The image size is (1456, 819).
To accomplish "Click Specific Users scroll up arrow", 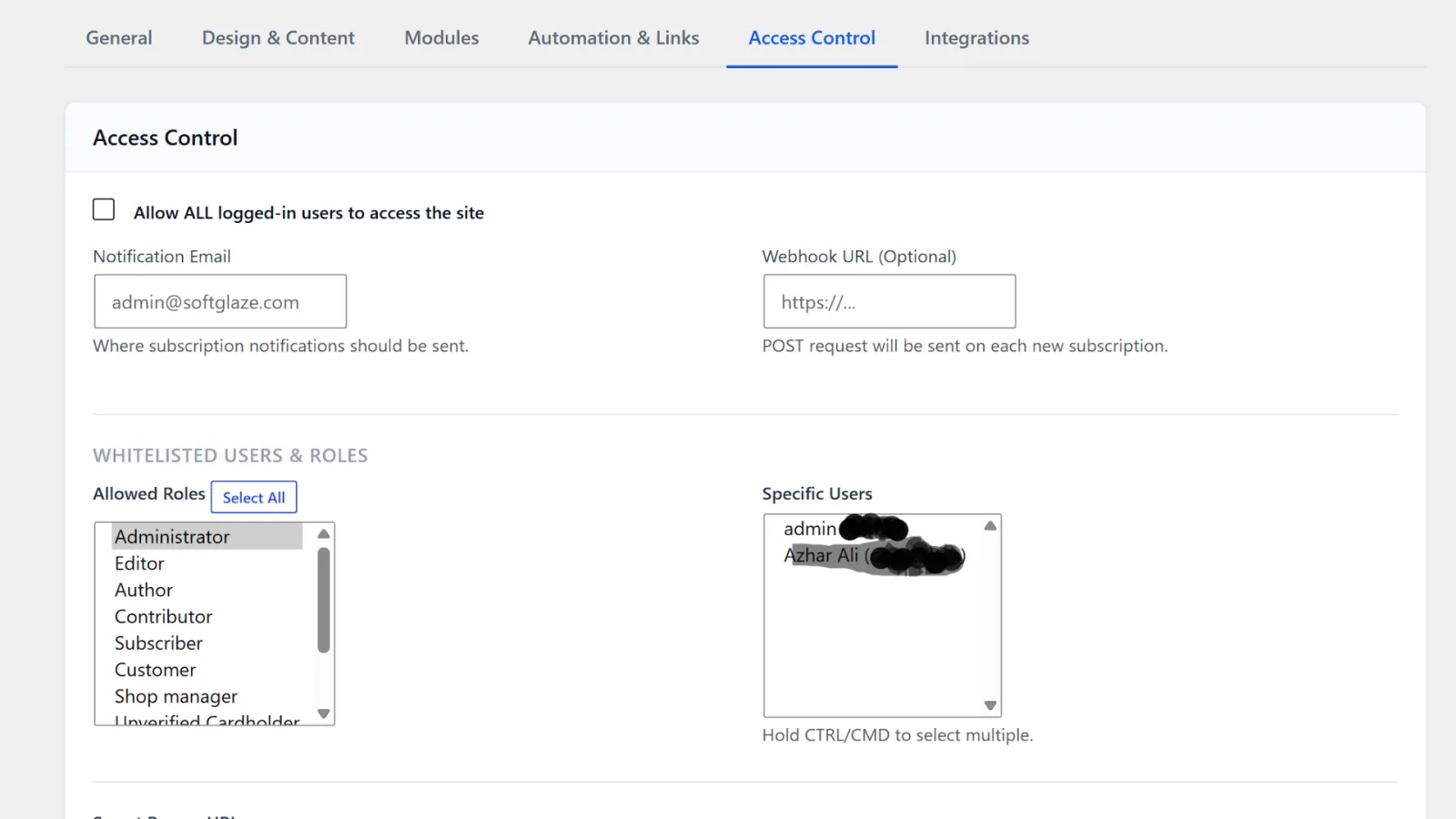I will click(990, 526).
